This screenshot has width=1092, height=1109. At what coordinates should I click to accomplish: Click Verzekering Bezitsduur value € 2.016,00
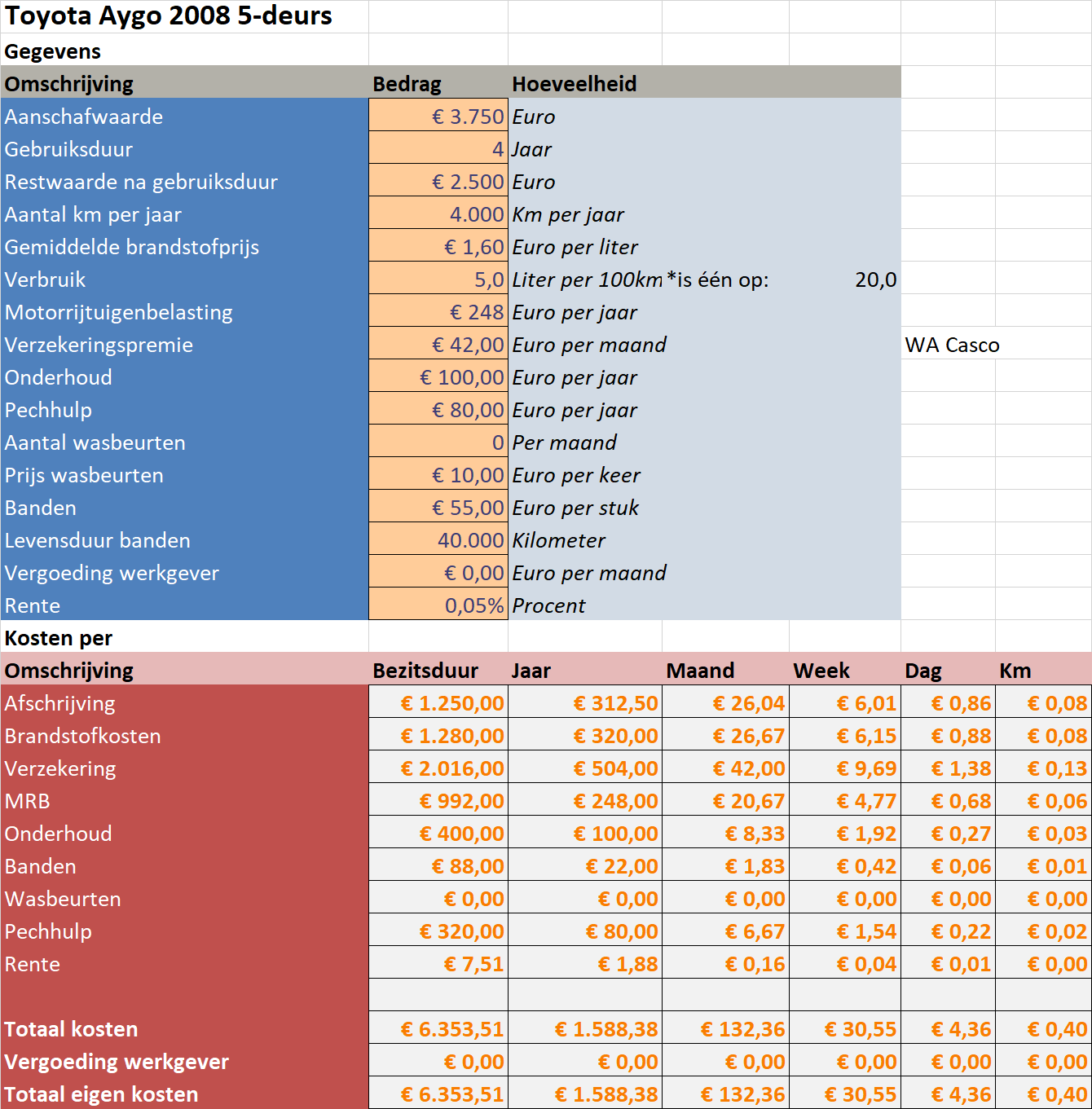438,767
